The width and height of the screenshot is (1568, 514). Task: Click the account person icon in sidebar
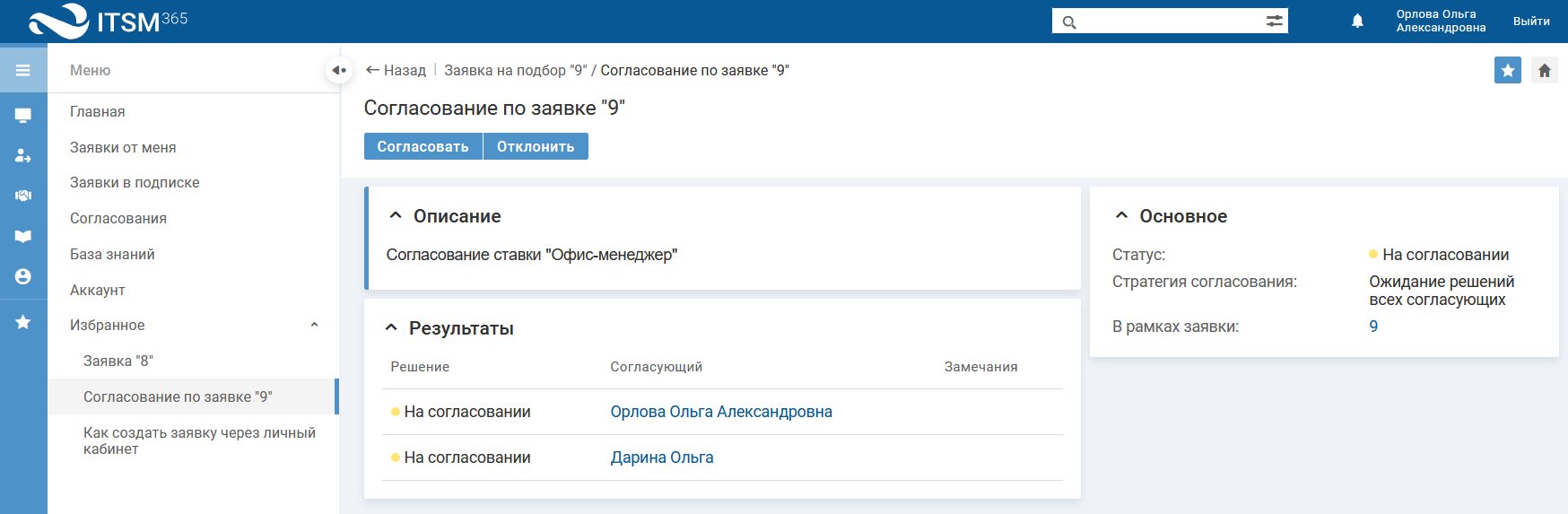point(23,276)
